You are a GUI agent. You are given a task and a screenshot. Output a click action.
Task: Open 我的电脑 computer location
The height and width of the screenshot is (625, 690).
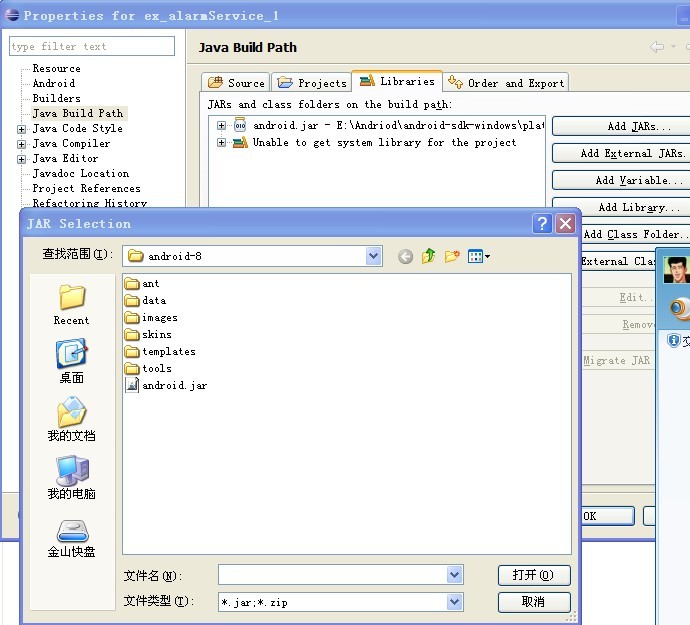(x=71, y=478)
